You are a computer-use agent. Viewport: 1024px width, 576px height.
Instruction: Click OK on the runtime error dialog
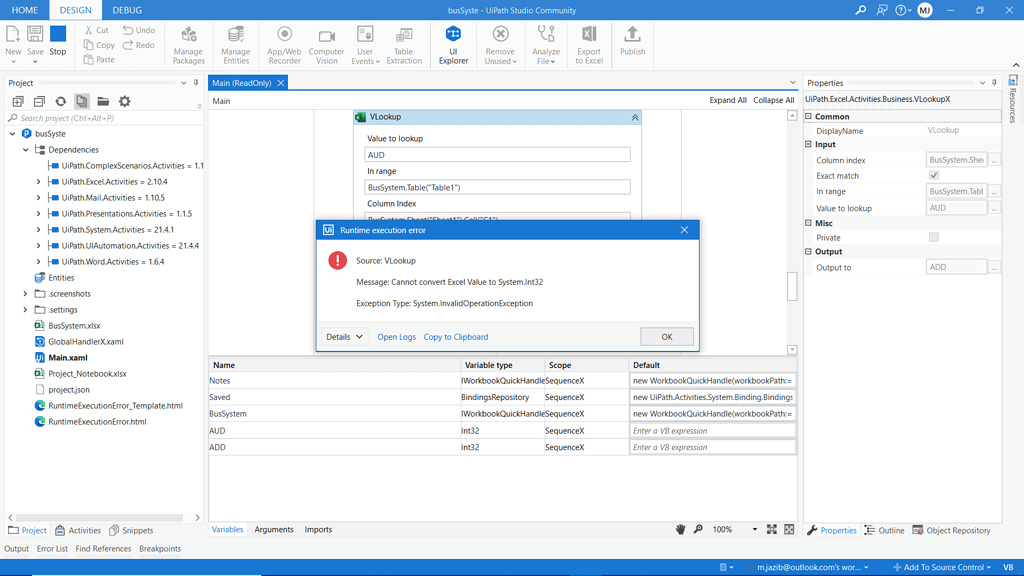coord(666,337)
